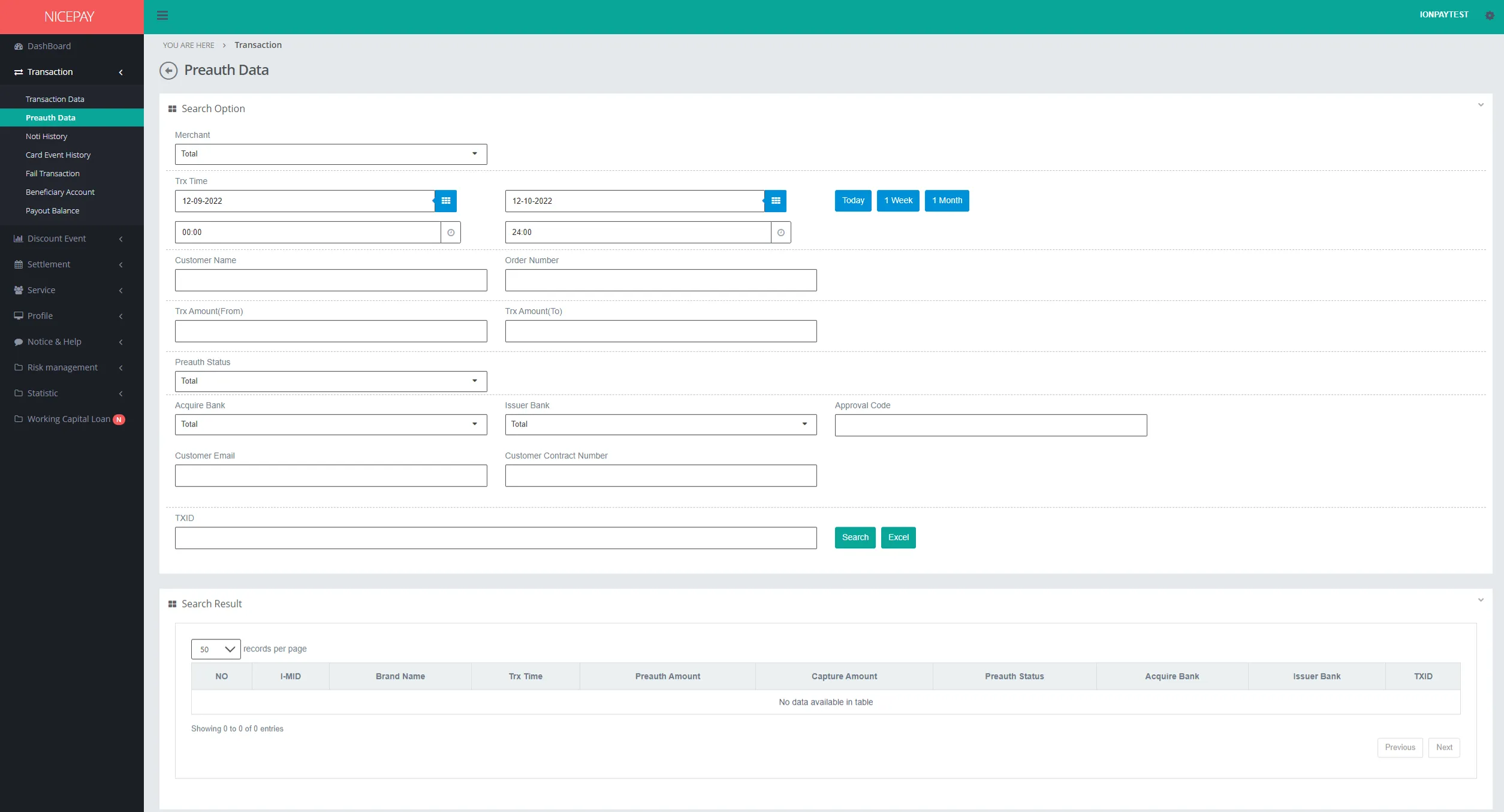The image size is (1504, 812).
Task: Click the Next pagination button
Action: 1444,747
